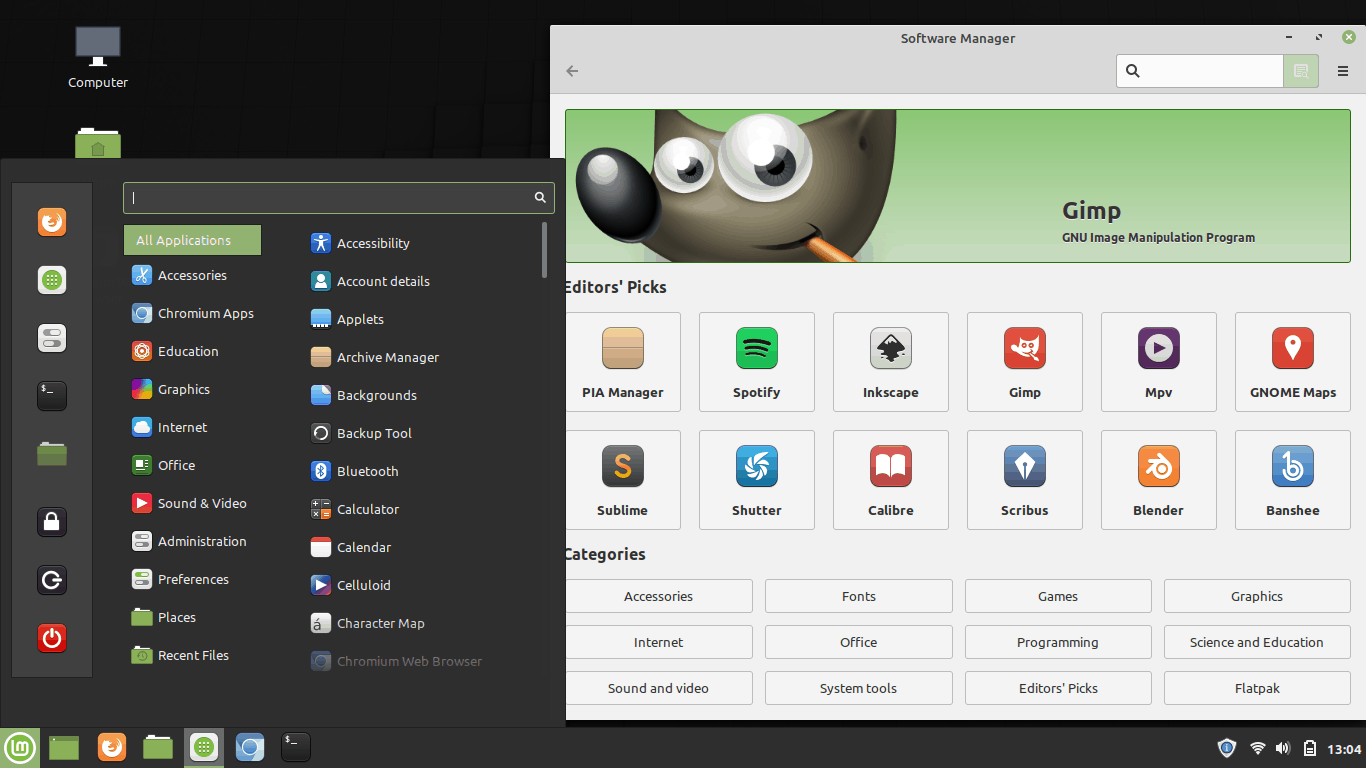Viewport: 1366px width, 768px height.
Task: Open Sublime in Editors' Picks
Action: 623,480
